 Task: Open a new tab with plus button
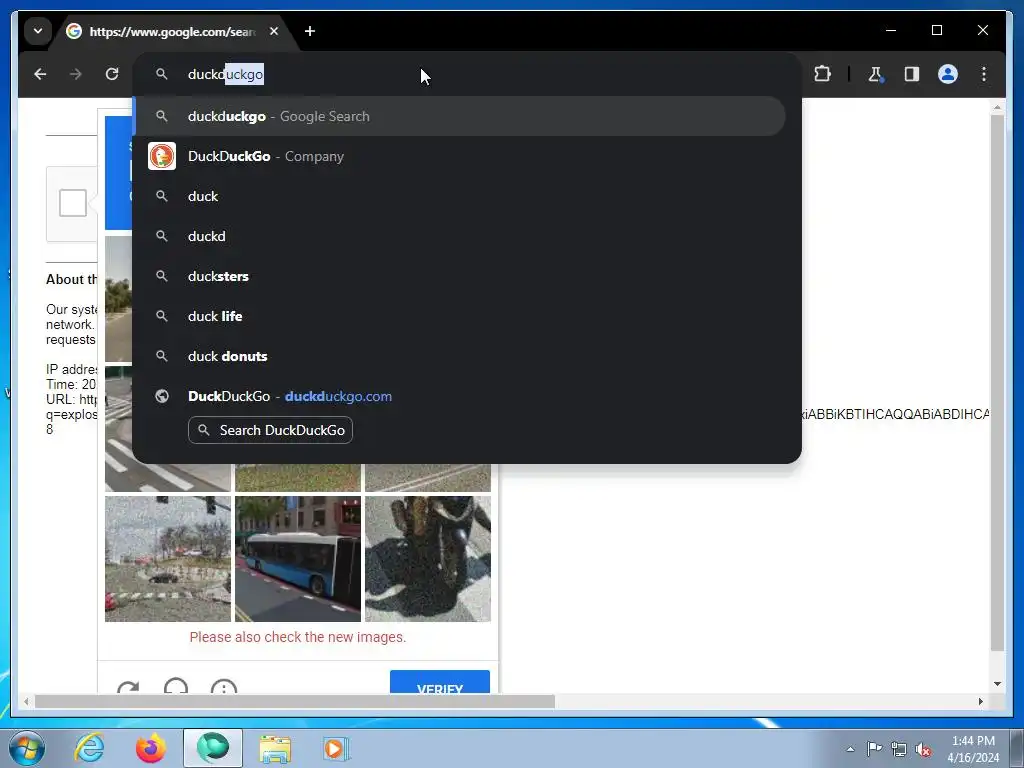click(x=310, y=31)
